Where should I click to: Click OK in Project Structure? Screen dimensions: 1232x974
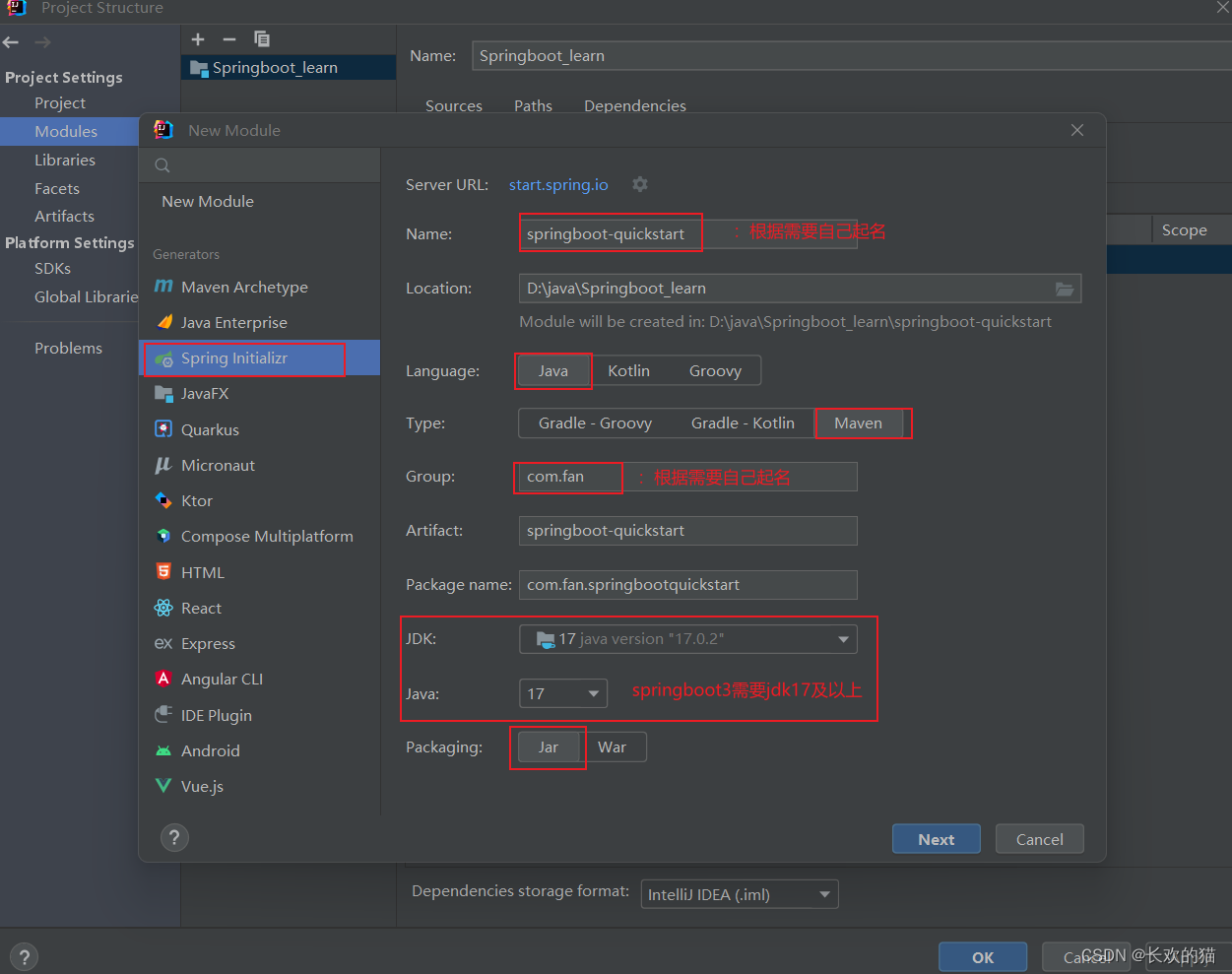[x=983, y=957]
